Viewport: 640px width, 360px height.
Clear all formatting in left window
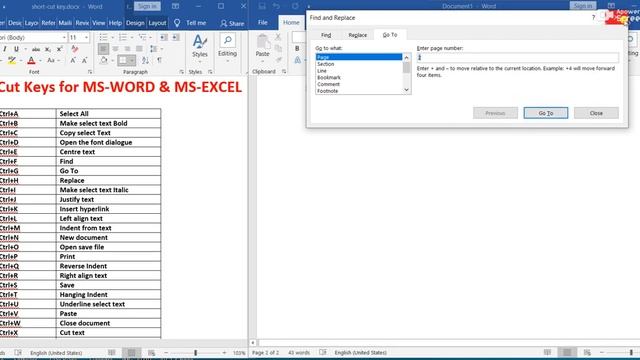pos(74,49)
